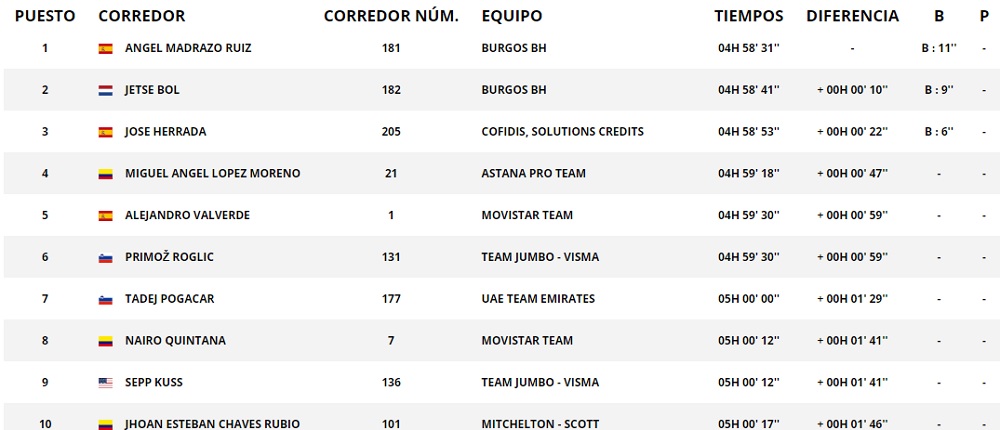
Task: Click the DIFERENCIA column header
Action: 852,16
